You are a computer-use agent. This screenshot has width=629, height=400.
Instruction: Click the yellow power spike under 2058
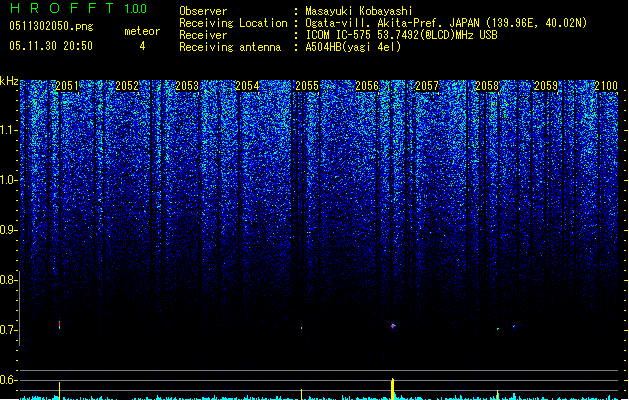(x=497, y=395)
